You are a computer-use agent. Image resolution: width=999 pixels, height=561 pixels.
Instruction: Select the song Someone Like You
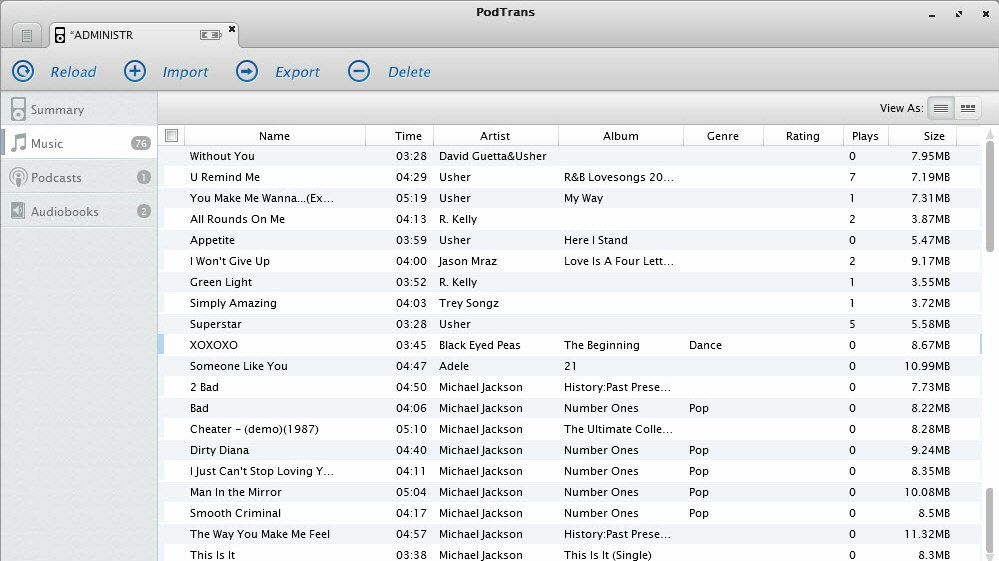238,366
